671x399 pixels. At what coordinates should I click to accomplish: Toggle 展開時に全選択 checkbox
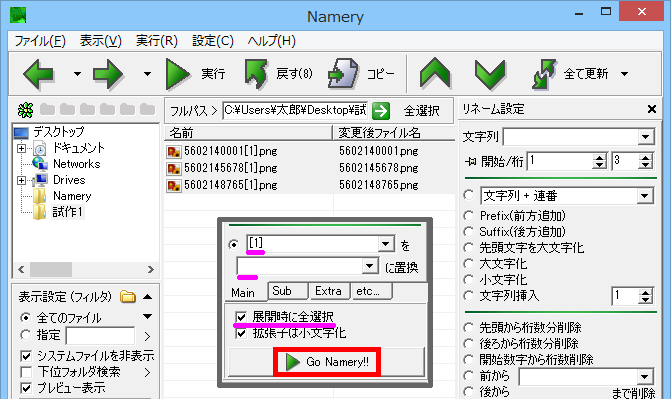pyautogui.click(x=241, y=317)
